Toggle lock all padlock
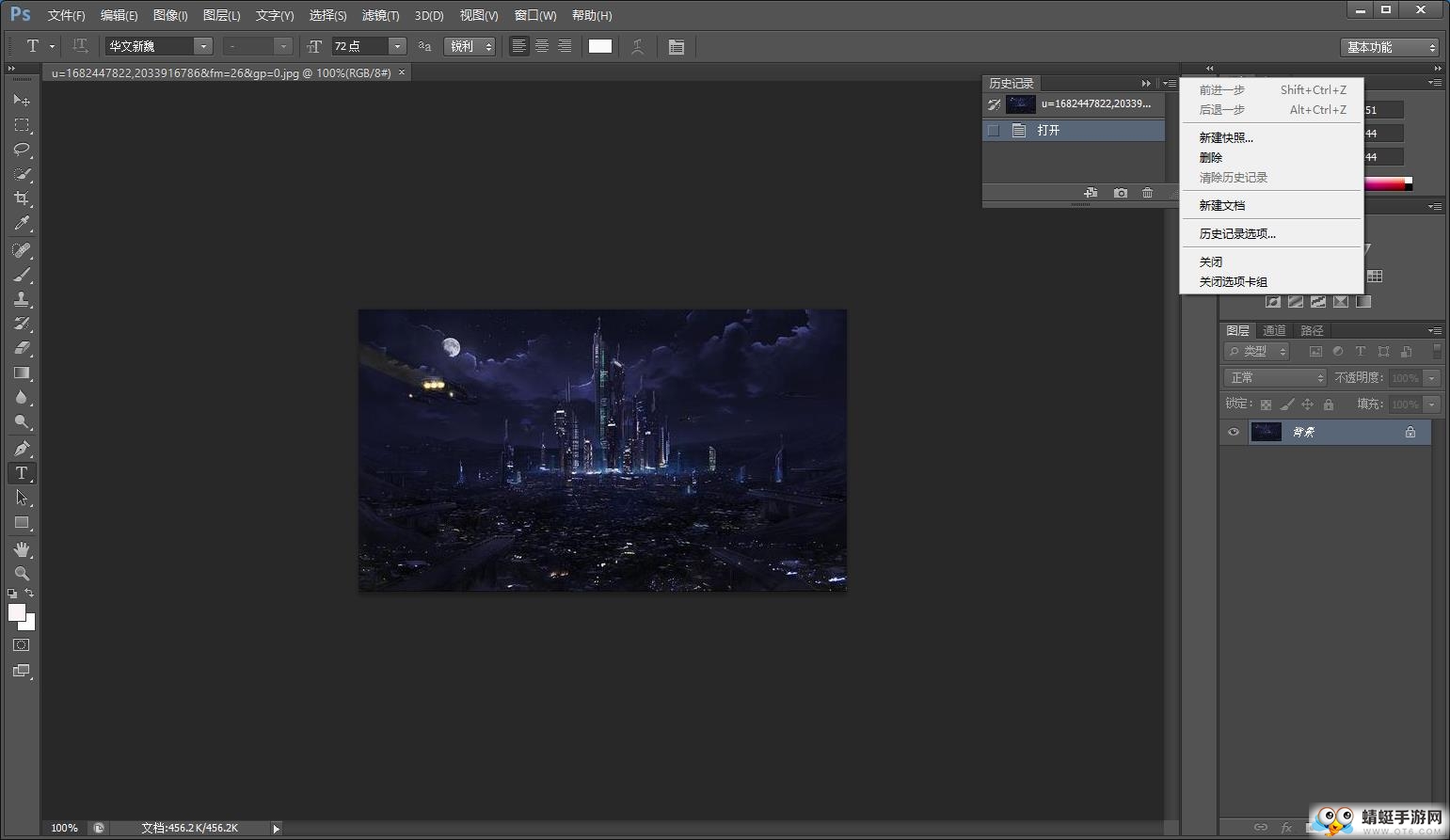The image size is (1450, 840). click(x=1329, y=404)
